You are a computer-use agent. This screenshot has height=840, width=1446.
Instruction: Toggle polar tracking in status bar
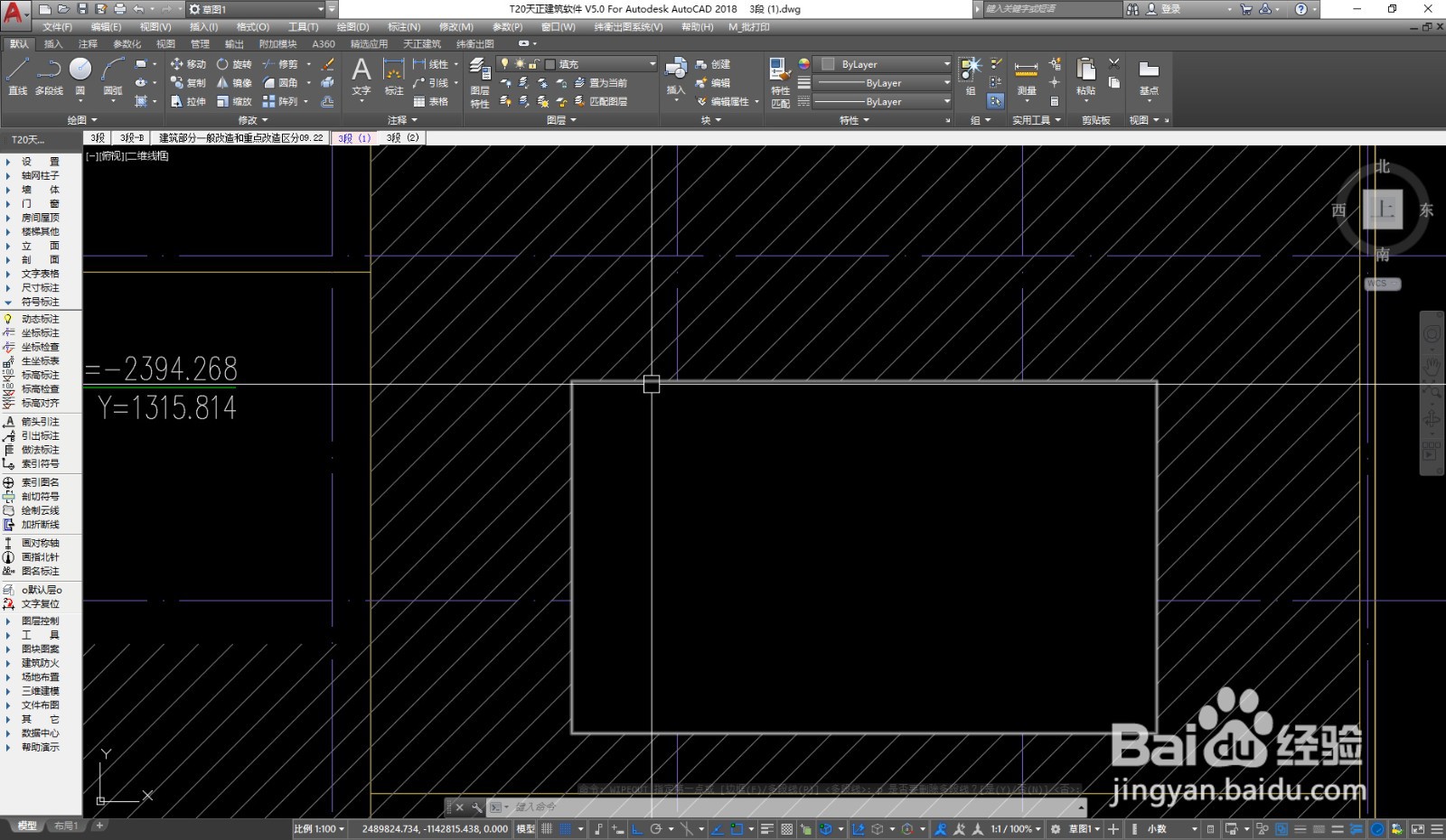[x=657, y=829]
